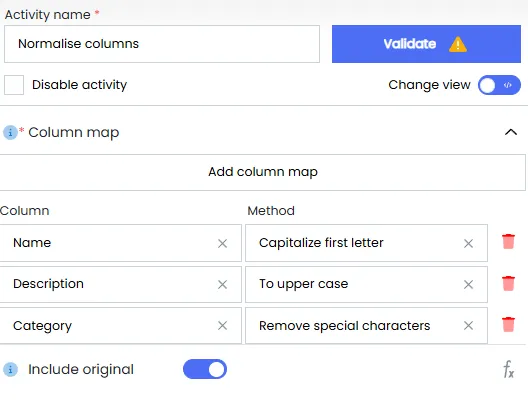Check the Disable activity checkbox
This screenshot has height=403, width=528.
tap(14, 85)
